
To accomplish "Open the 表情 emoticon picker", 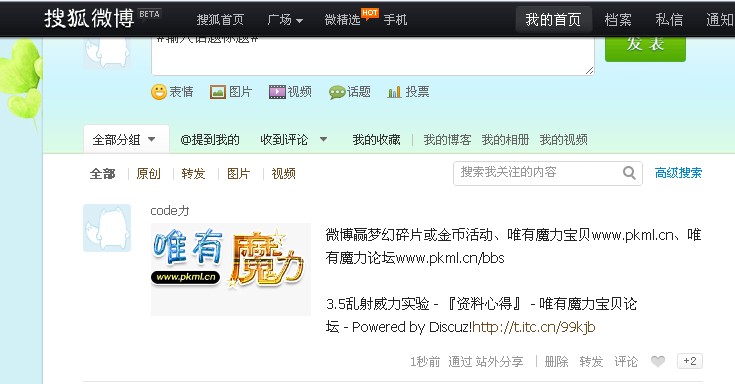I will 172,92.
